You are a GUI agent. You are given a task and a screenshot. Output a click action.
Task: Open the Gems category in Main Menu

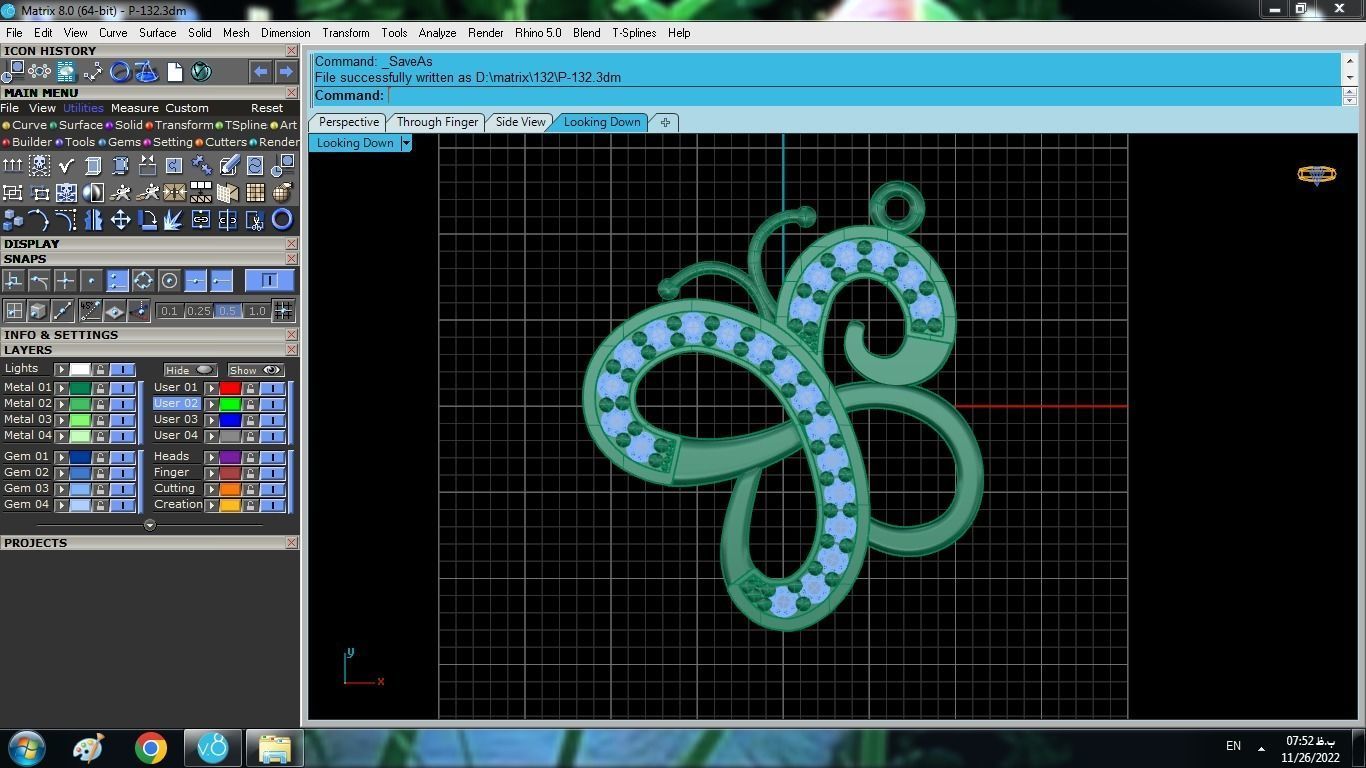124,142
